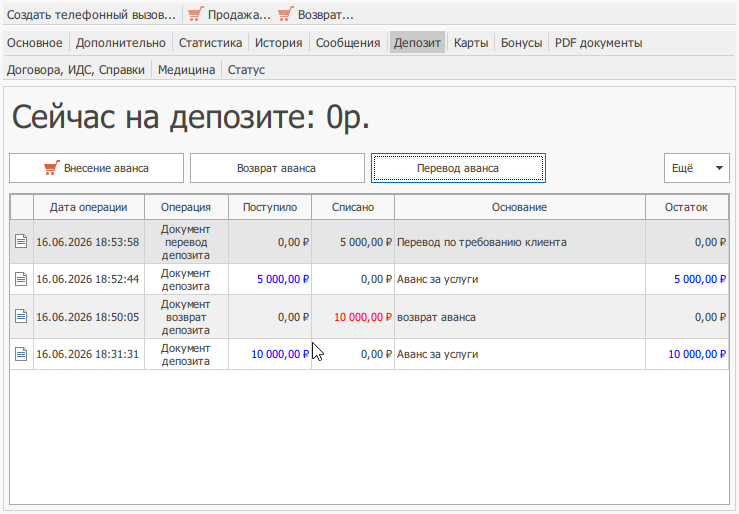
Task: Expand the Ещё dropdown menu
Action: coord(697,168)
